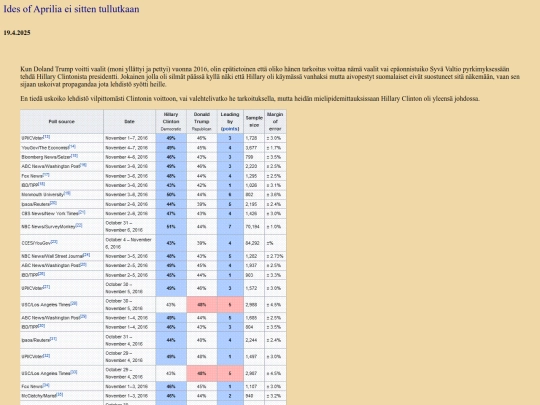The image size is (540, 405).
Task: Click the Clinton percentage in Monmouth University row
Action: [x=171, y=195]
